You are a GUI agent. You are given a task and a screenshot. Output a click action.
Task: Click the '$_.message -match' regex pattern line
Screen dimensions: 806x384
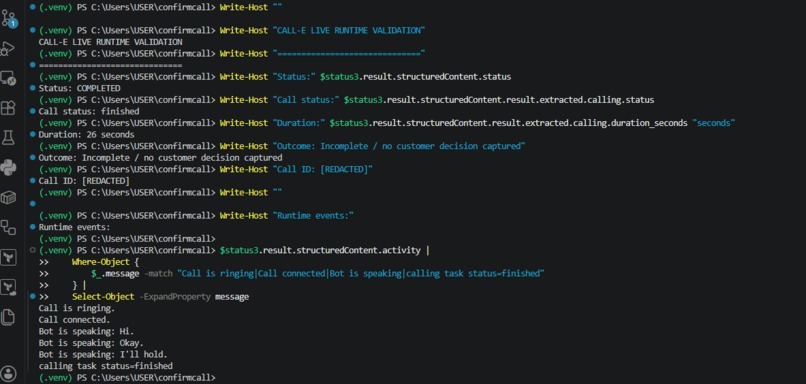coord(318,273)
